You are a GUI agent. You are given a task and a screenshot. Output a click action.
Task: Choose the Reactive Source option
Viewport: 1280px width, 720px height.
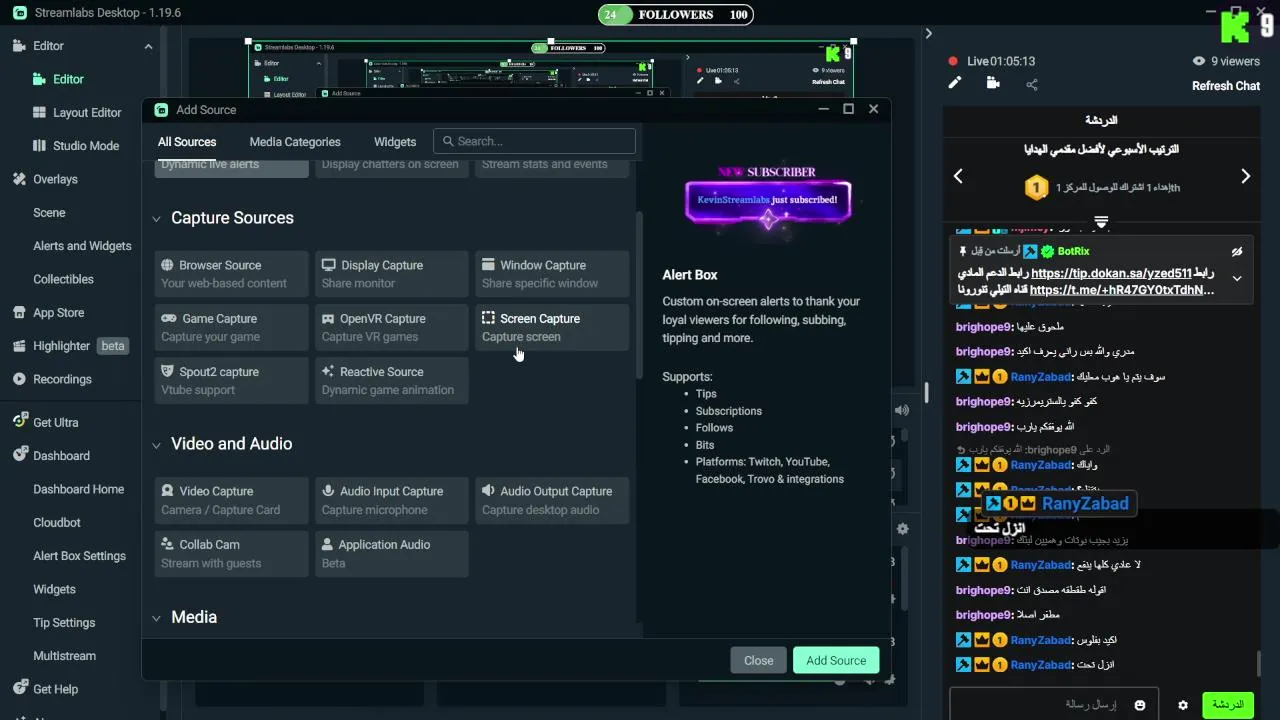click(x=392, y=380)
